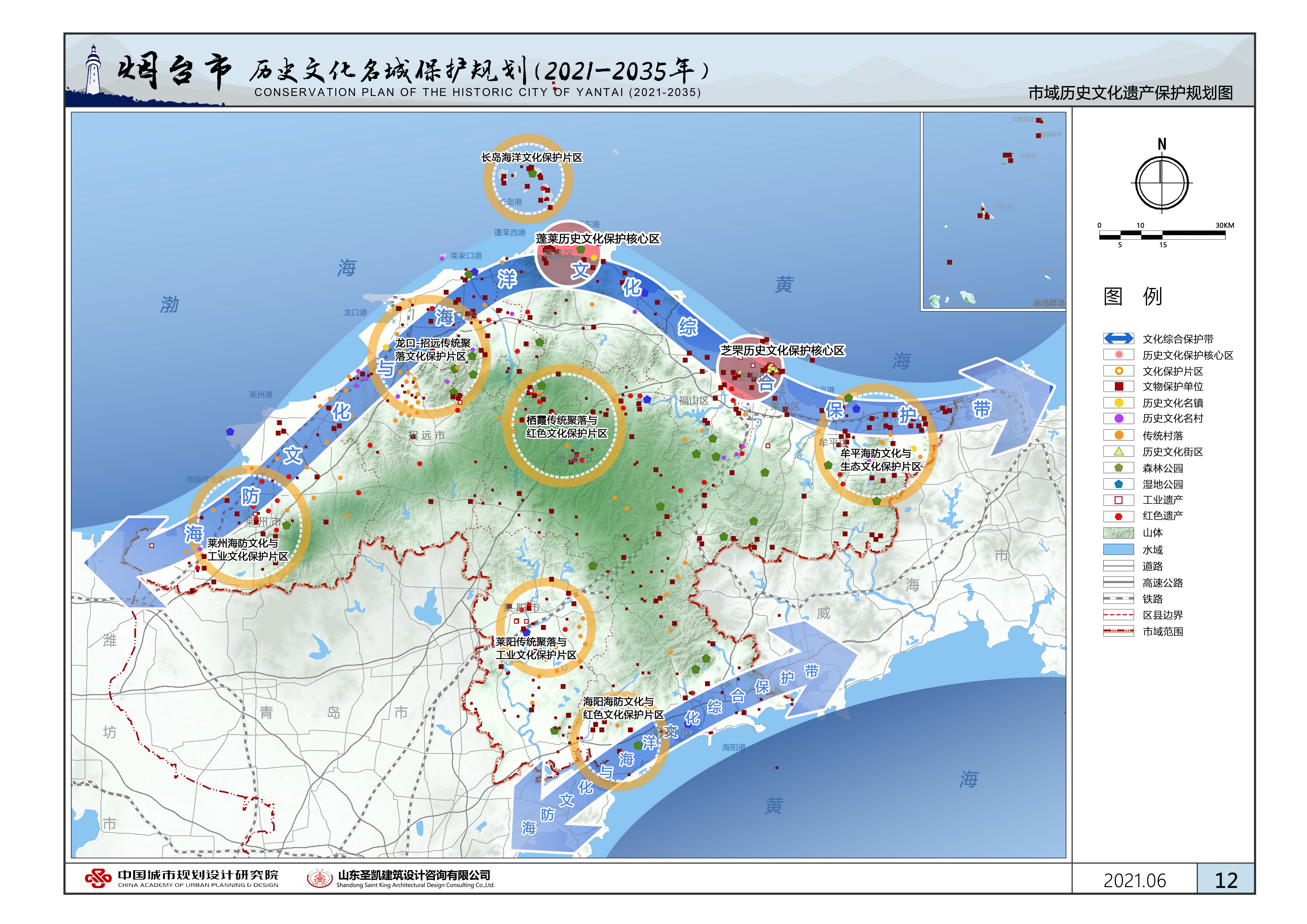Image resolution: width=1307 pixels, height=924 pixels.
Task: Click the label 牟平海防文化与生态文化保护片区
Action: tap(881, 460)
